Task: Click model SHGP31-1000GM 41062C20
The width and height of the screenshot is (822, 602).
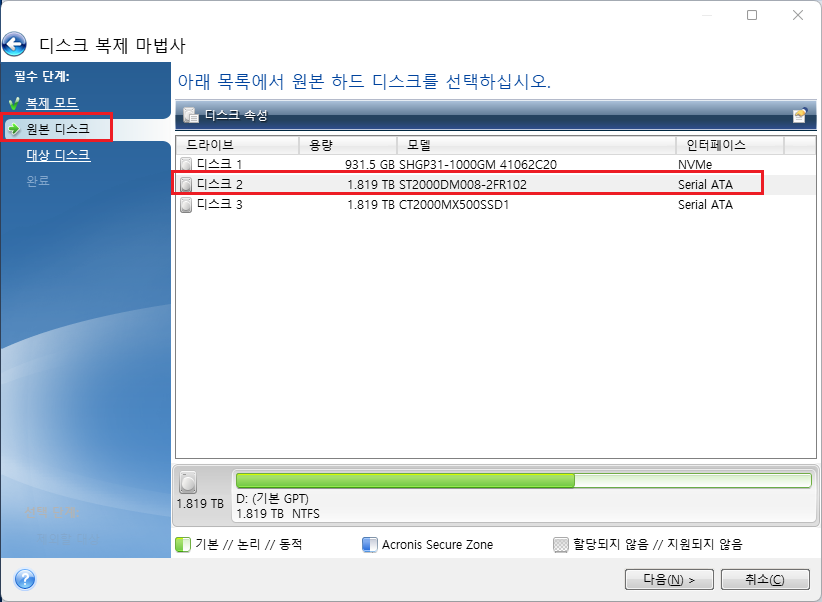Action: pos(478,165)
